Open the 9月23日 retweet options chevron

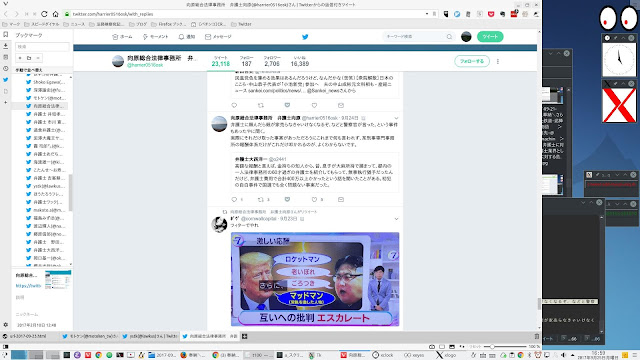pyautogui.click(x=396, y=219)
